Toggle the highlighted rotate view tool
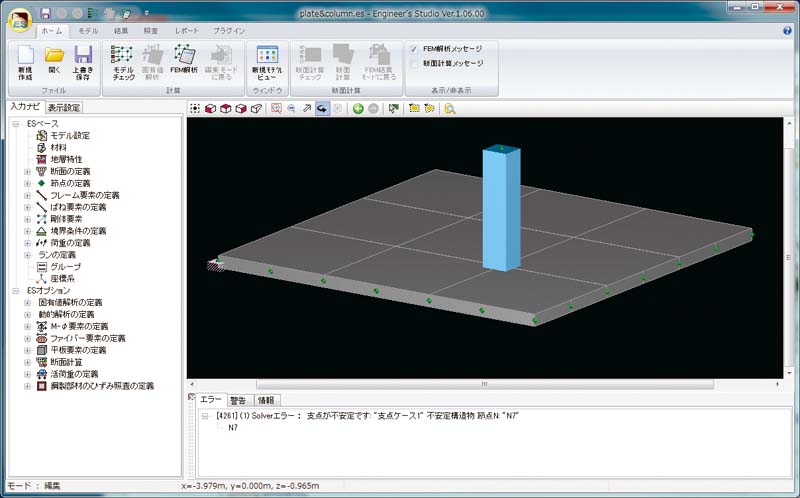This screenshot has width=800, height=498. (x=322, y=108)
